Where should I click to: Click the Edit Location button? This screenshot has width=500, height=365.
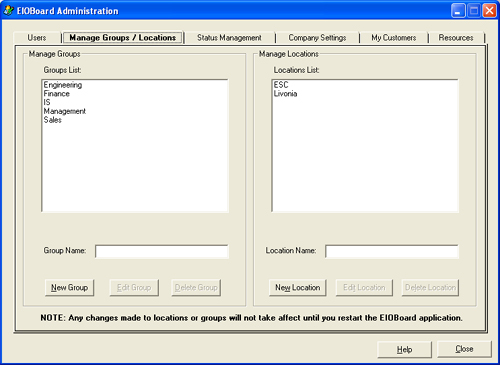click(364, 287)
